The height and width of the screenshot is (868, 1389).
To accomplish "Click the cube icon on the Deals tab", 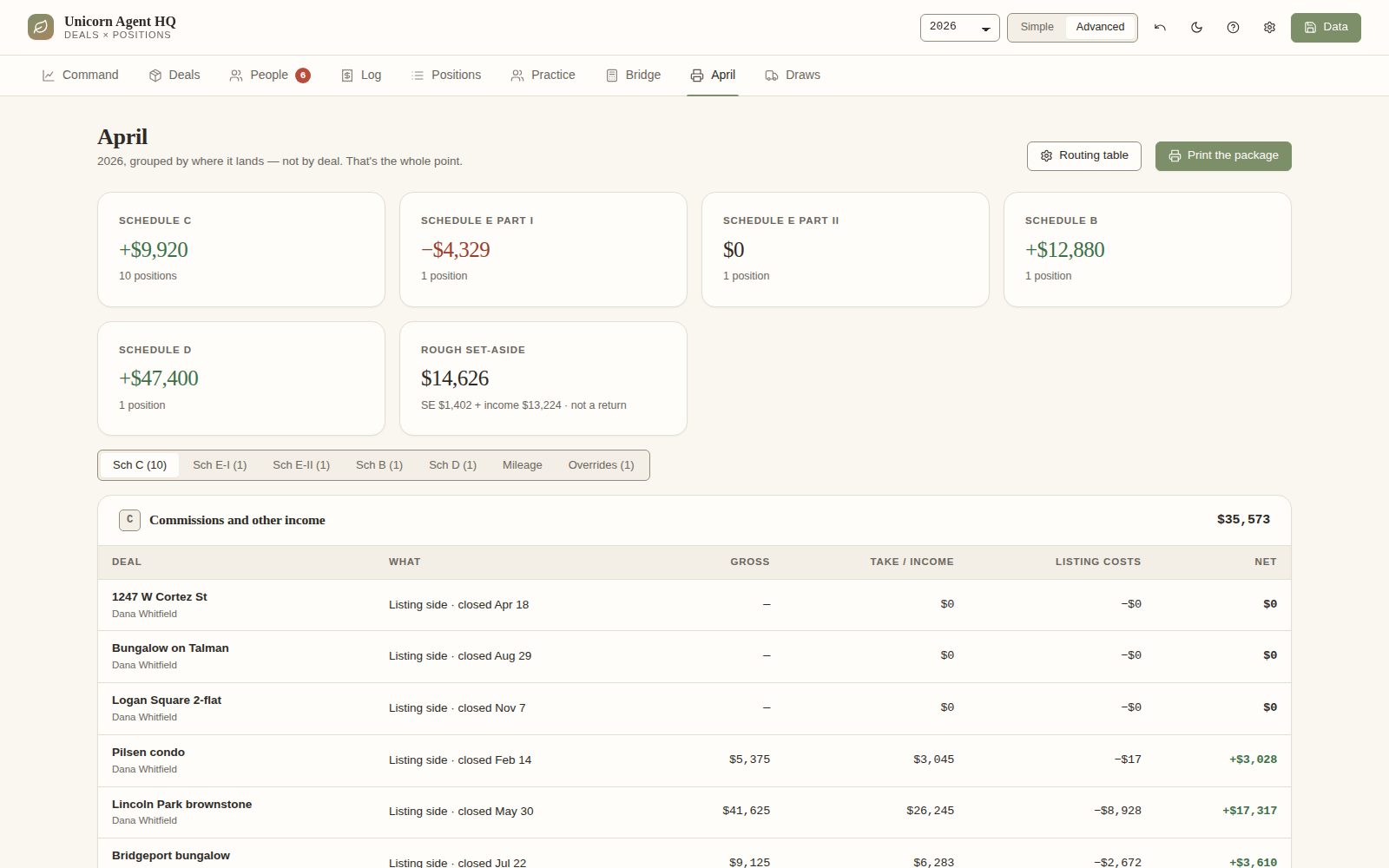I will [155, 76].
